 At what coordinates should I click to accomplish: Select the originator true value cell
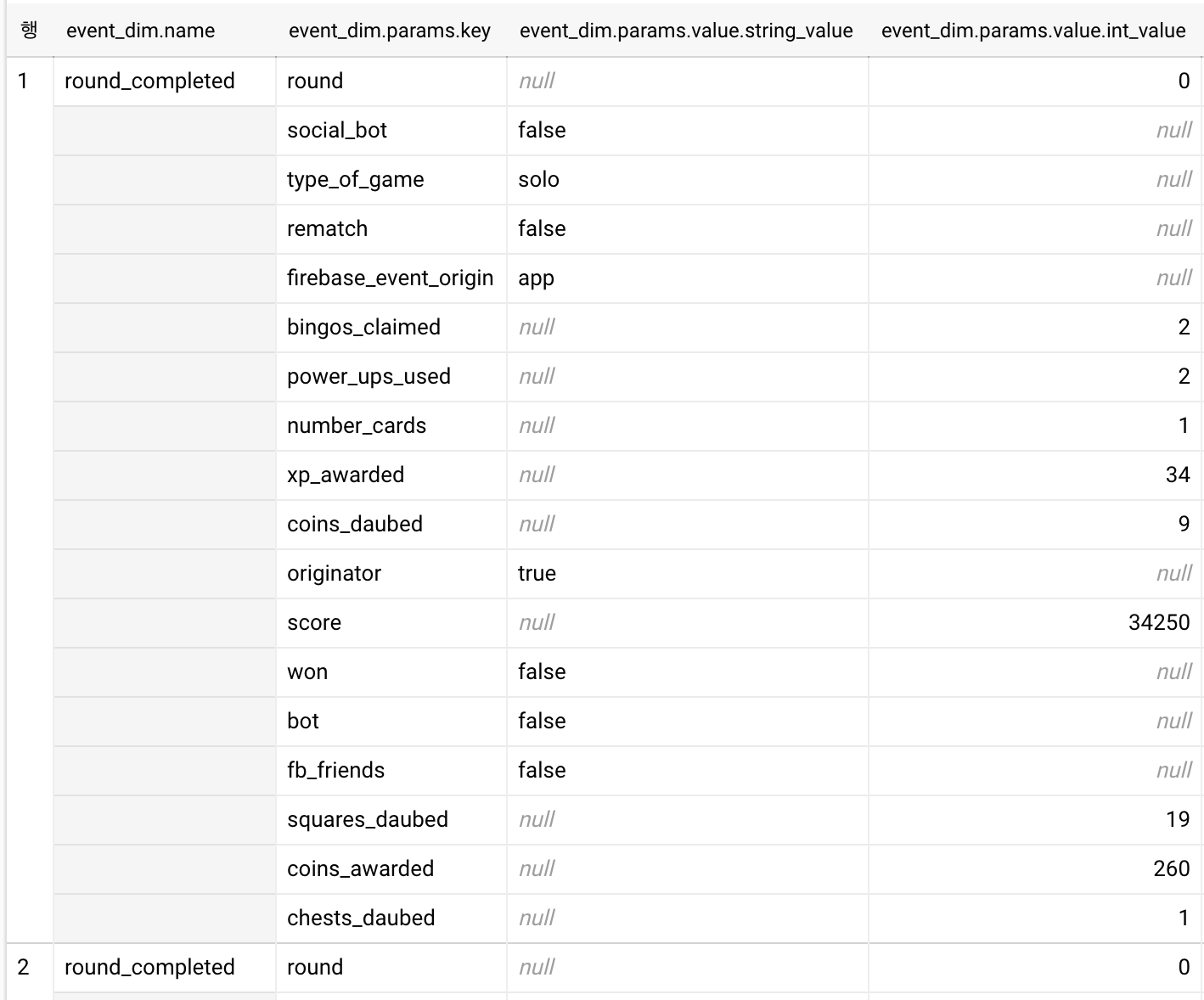[688, 574]
